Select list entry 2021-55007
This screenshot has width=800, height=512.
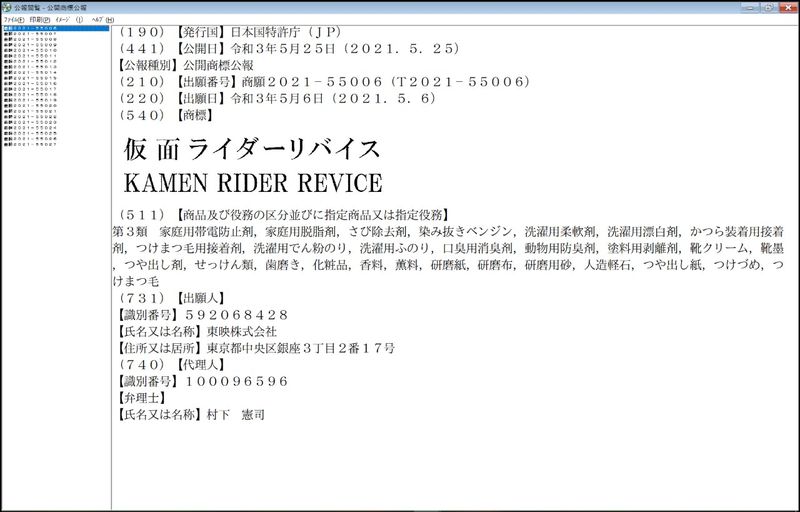30,34
